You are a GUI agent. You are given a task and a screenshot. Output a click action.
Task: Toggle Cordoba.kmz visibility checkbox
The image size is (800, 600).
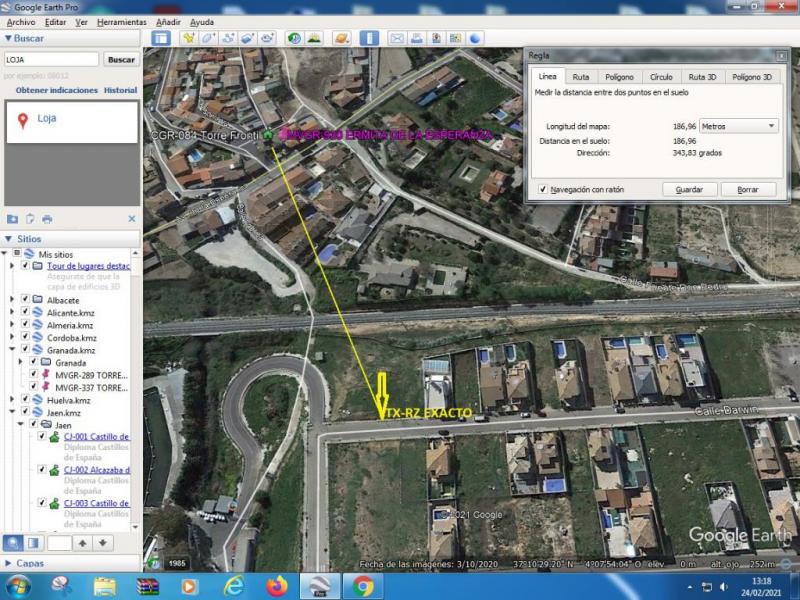click(x=25, y=339)
